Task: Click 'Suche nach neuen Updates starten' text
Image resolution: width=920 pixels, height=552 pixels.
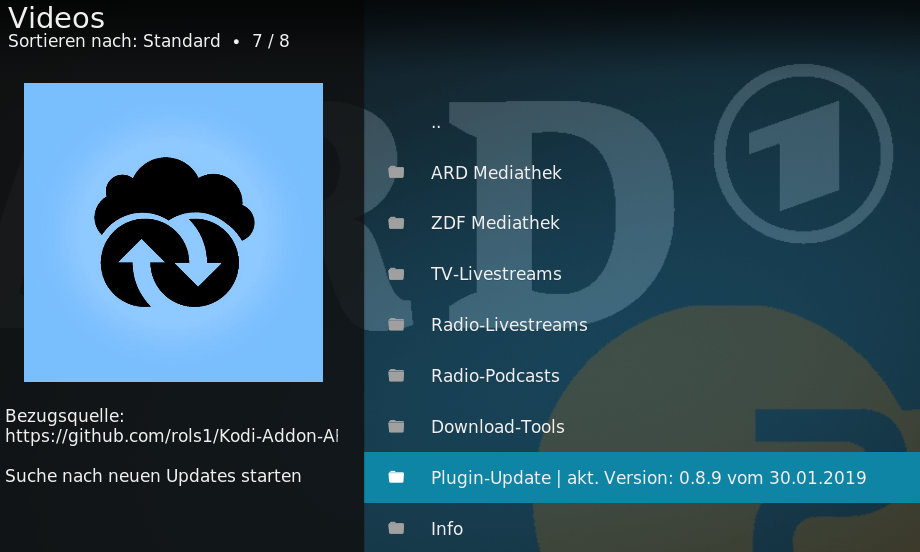Action: pyautogui.click(x=153, y=476)
